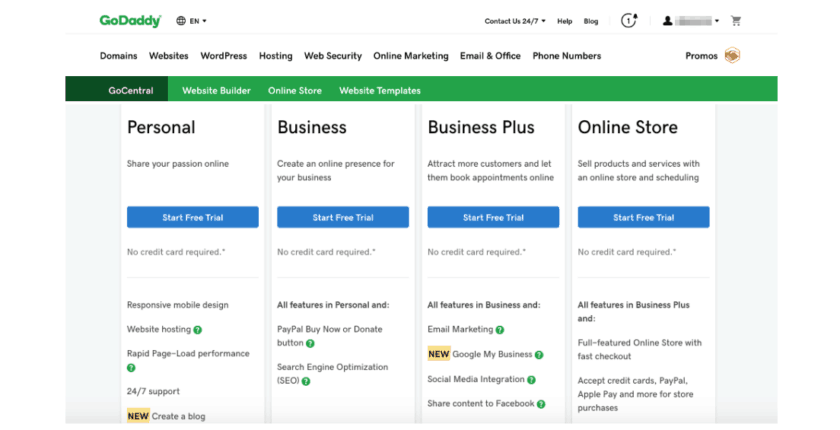This screenshot has height=430, width=840.
Task: Click 'Share your passion online' description
Action: [x=178, y=164]
